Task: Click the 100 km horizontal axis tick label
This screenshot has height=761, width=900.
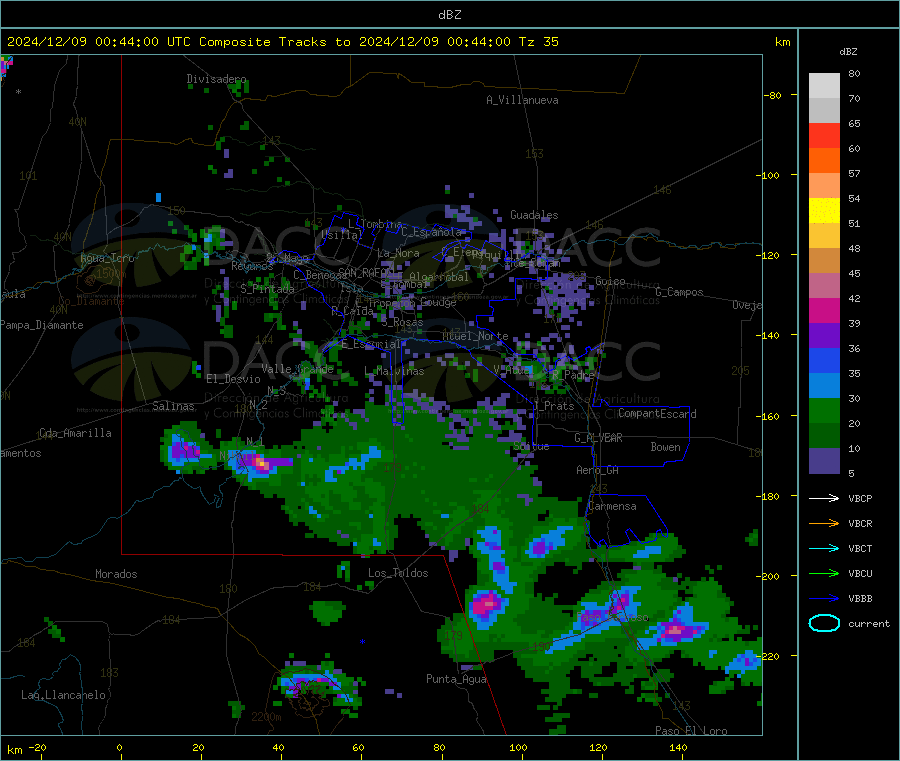Action: coord(518,748)
